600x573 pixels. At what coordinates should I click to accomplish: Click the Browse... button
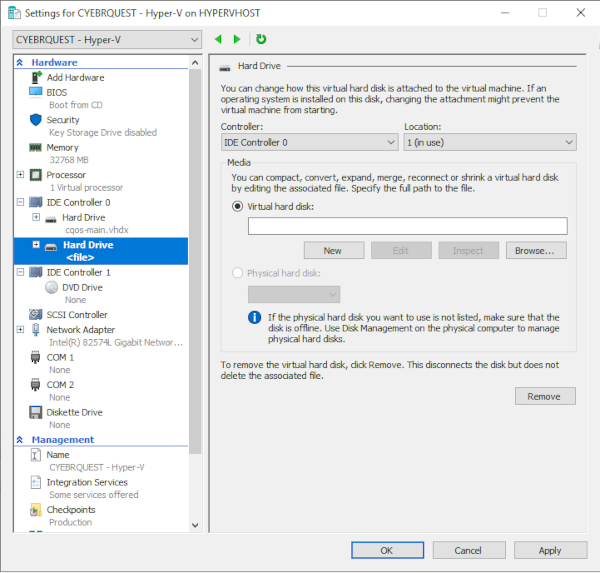coord(536,251)
